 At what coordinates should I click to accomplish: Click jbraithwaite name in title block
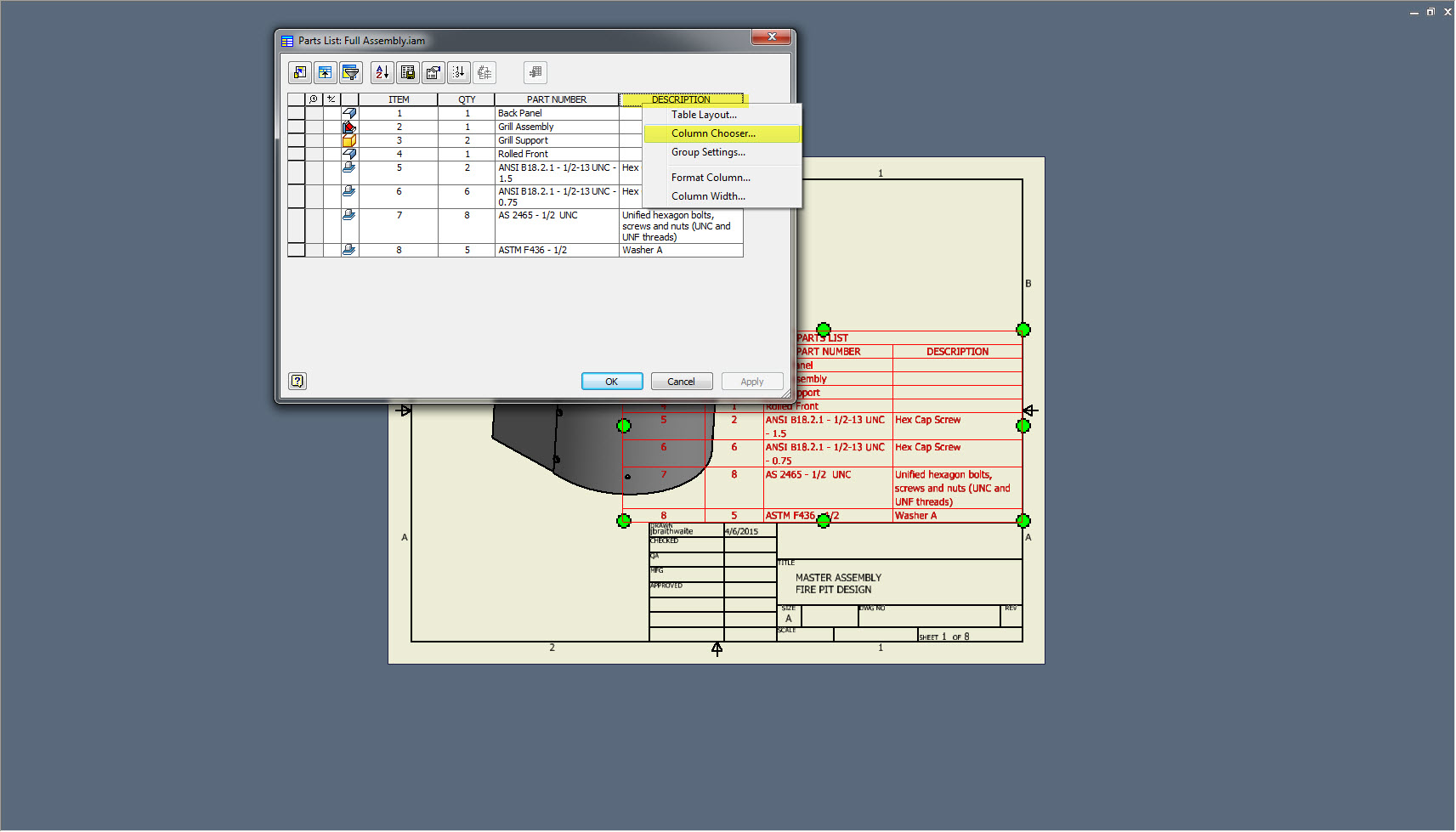[x=671, y=532]
